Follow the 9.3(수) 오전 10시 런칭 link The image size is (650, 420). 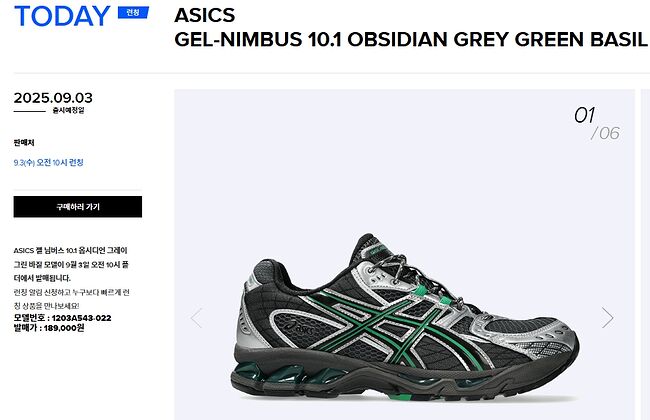(49, 163)
